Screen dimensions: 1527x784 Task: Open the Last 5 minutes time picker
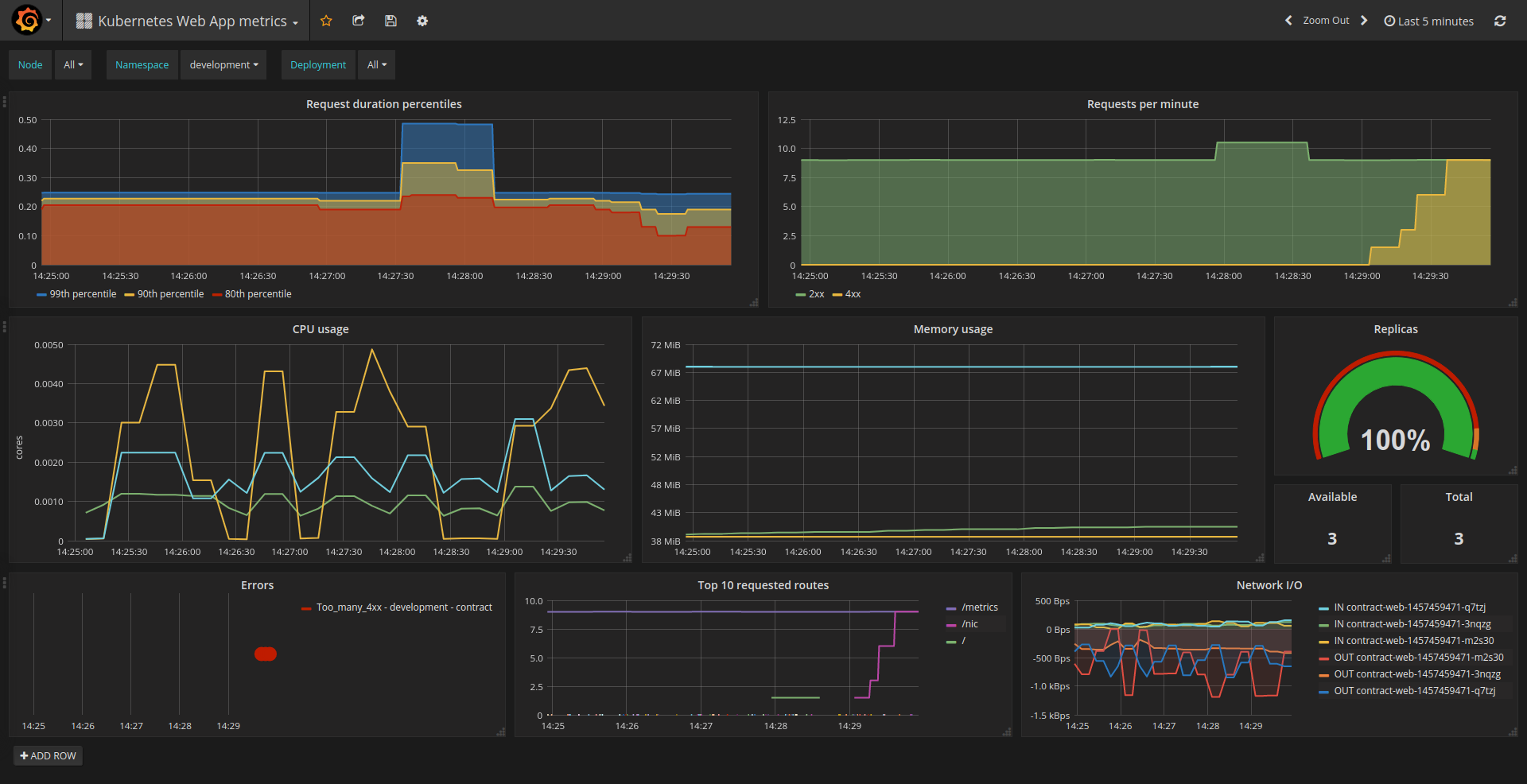tap(1429, 21)
